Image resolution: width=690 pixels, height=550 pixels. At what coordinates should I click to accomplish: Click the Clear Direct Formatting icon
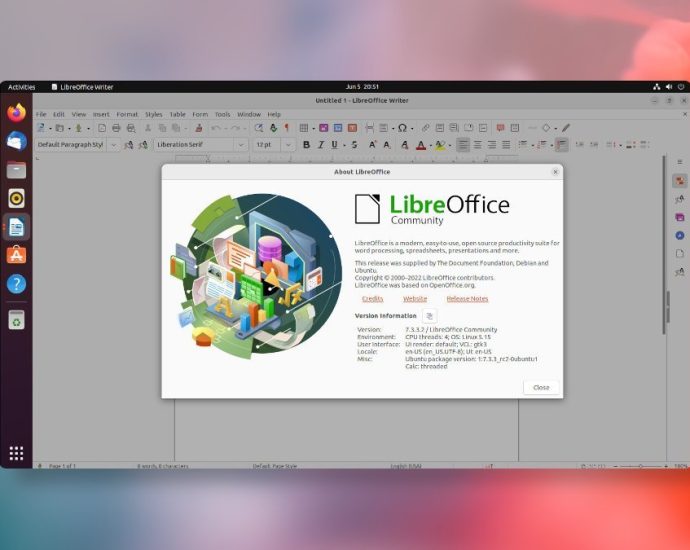404,145
